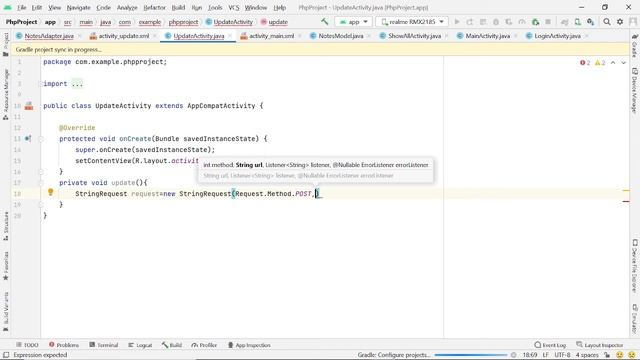
Task: Switch to the MainActivity.java tab
Action: pos(487,36)
